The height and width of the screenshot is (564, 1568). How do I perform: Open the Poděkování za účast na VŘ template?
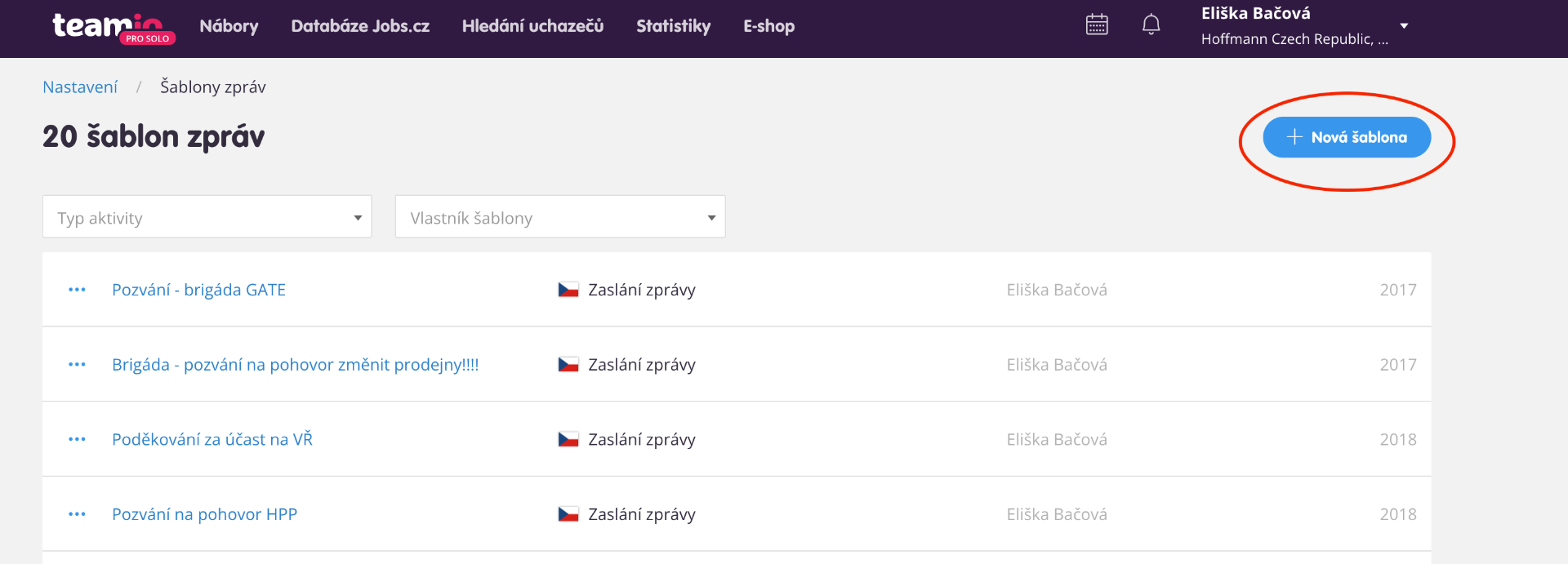[x=212, y=439]
